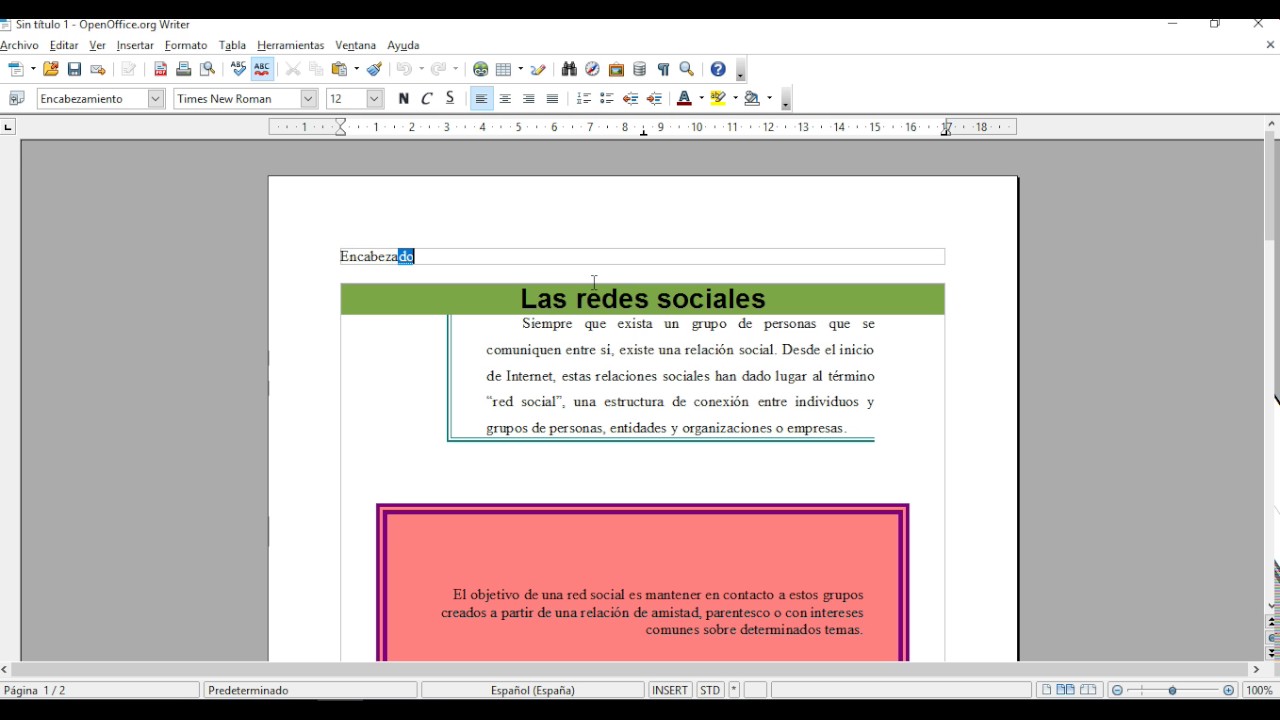This screenshot has width=1280, height=720.
Task: Send document as e-mail icon
Action: (98, 69)
